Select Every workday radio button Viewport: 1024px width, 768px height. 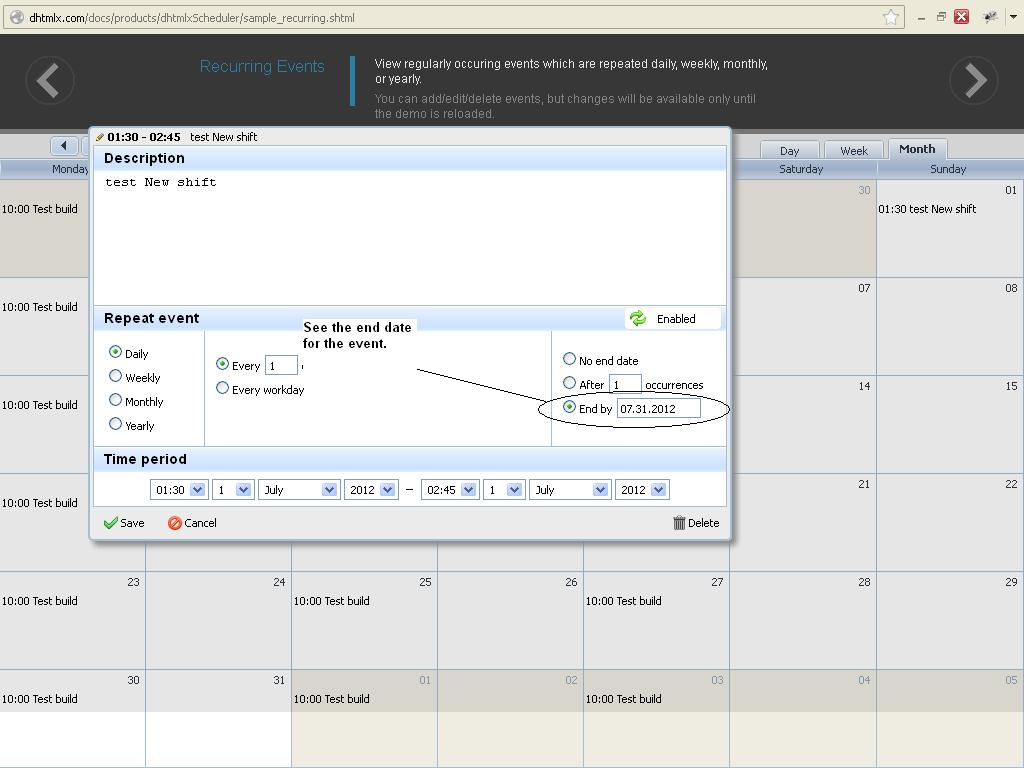(x=223, y=388)
